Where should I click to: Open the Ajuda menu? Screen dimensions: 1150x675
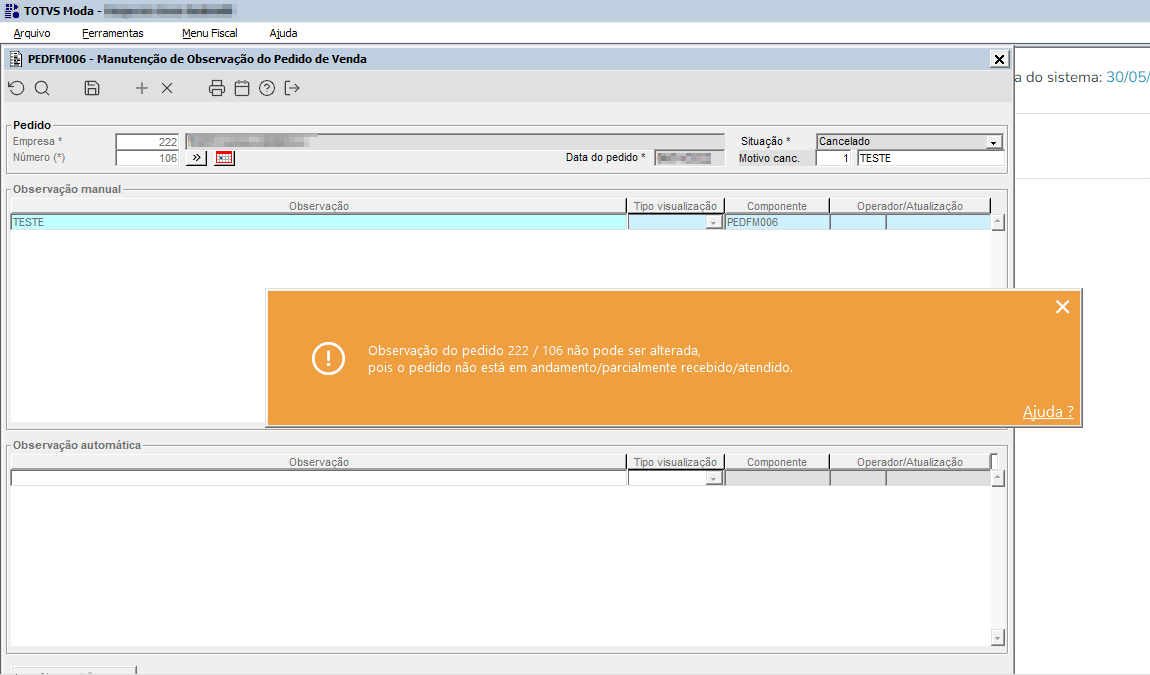283,33
